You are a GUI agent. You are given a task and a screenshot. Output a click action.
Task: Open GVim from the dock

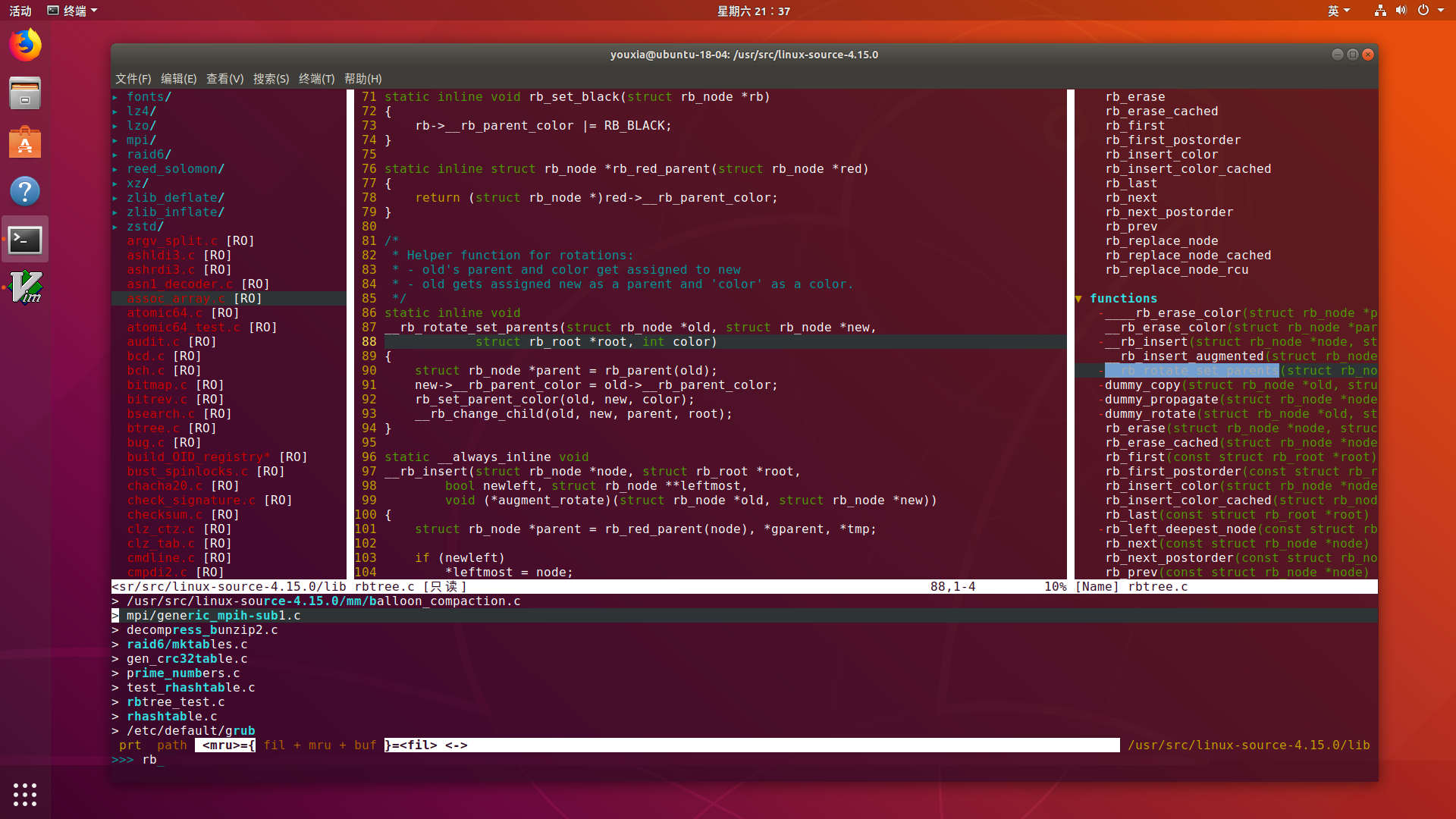click(x=25, y=287)
